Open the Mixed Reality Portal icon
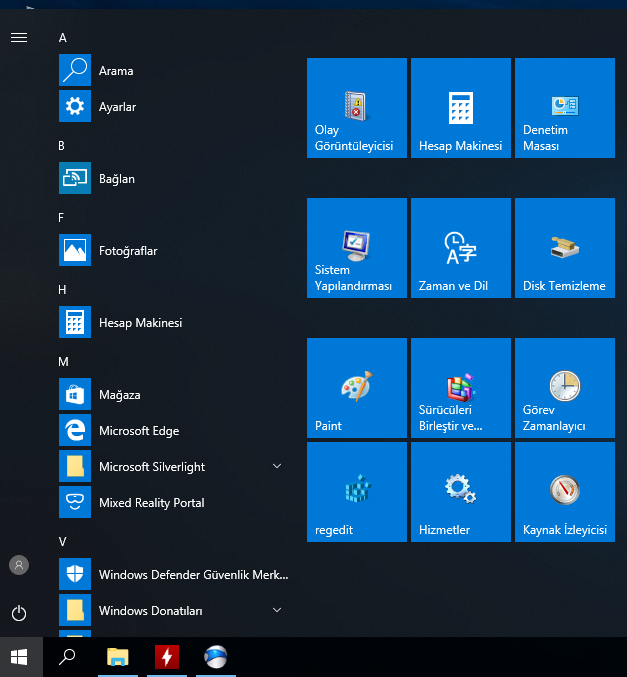The width and height of the screenshot is (627, 677). point(75,502)
